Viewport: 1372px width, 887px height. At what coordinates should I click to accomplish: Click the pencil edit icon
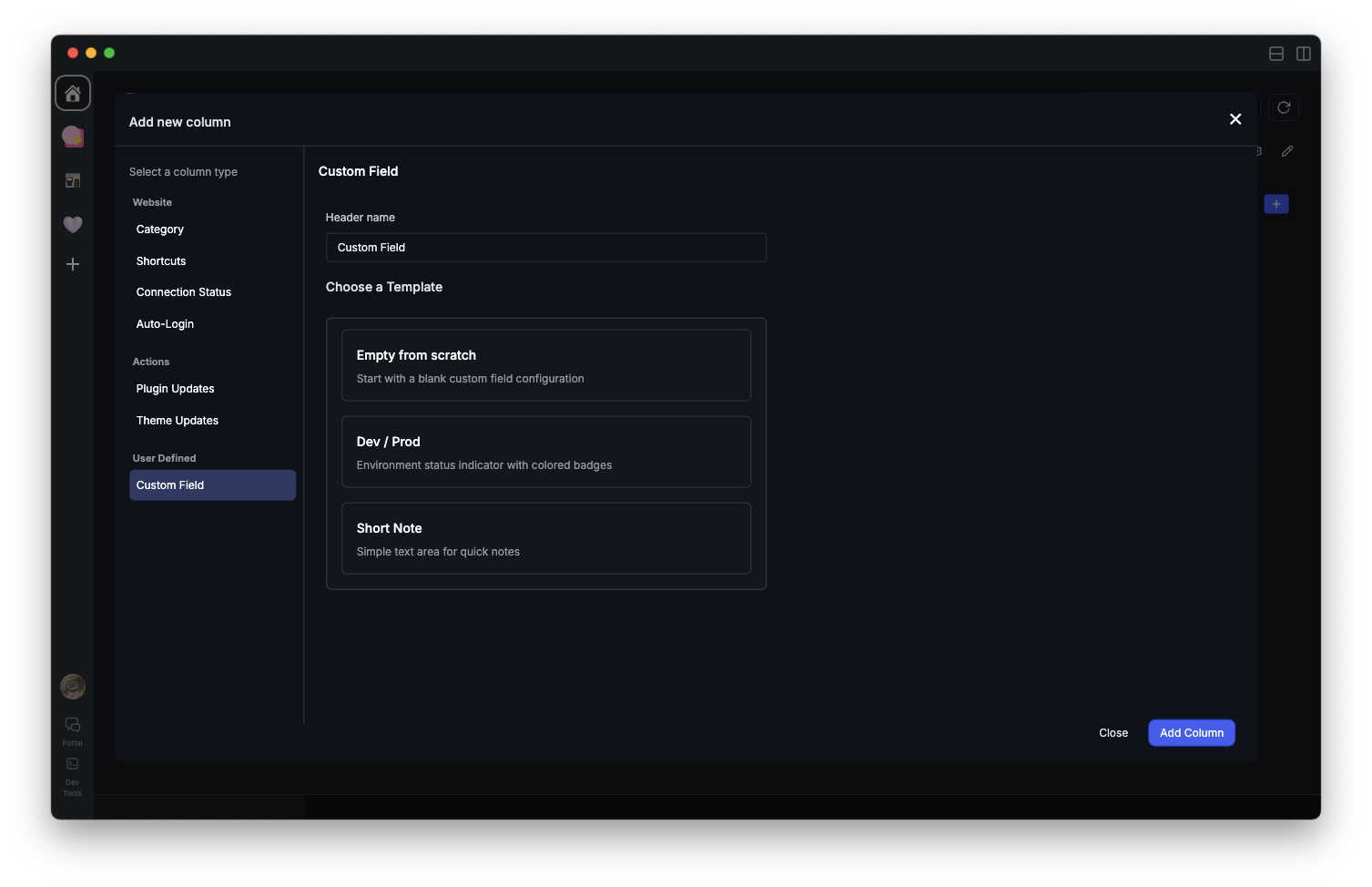[1287, 151]
